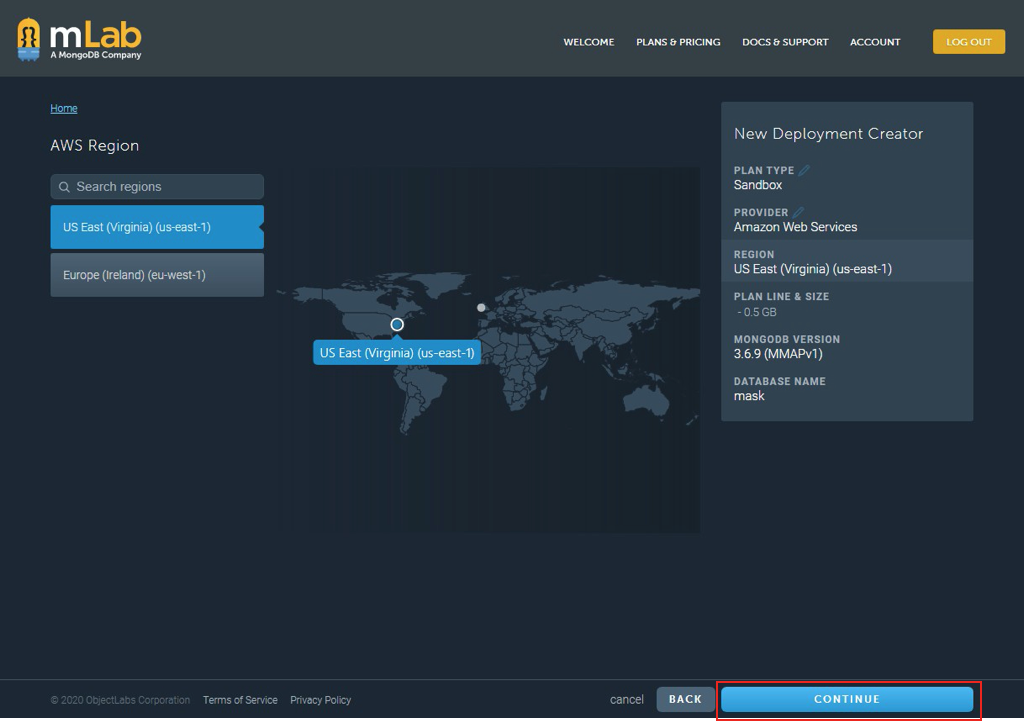Click the search magnifier icon
Viewport: 1024px width, 722px height.
(64, 187)
